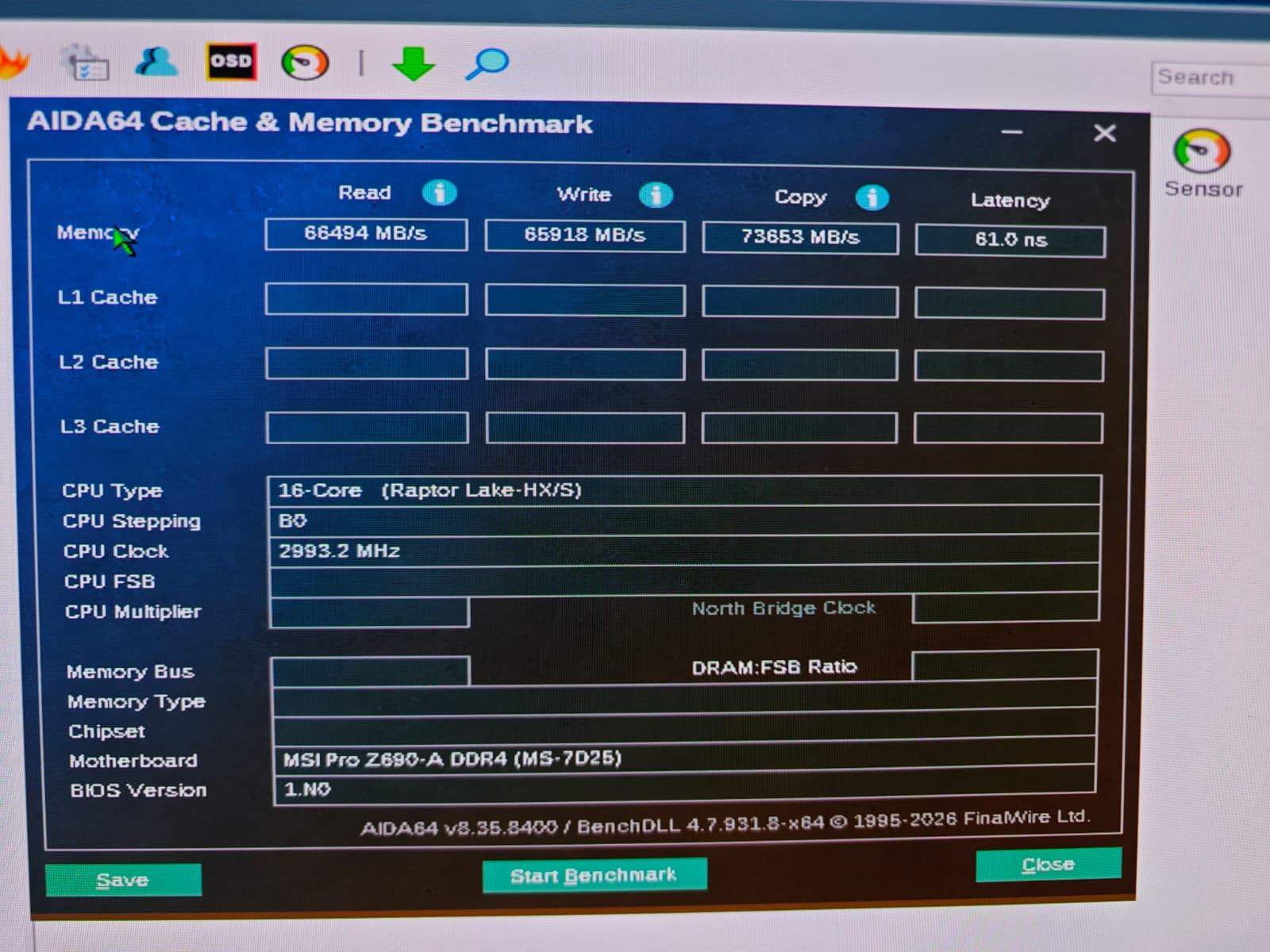Click the L3 Cache Read field
1270x952 pixels.
point(367,428)
